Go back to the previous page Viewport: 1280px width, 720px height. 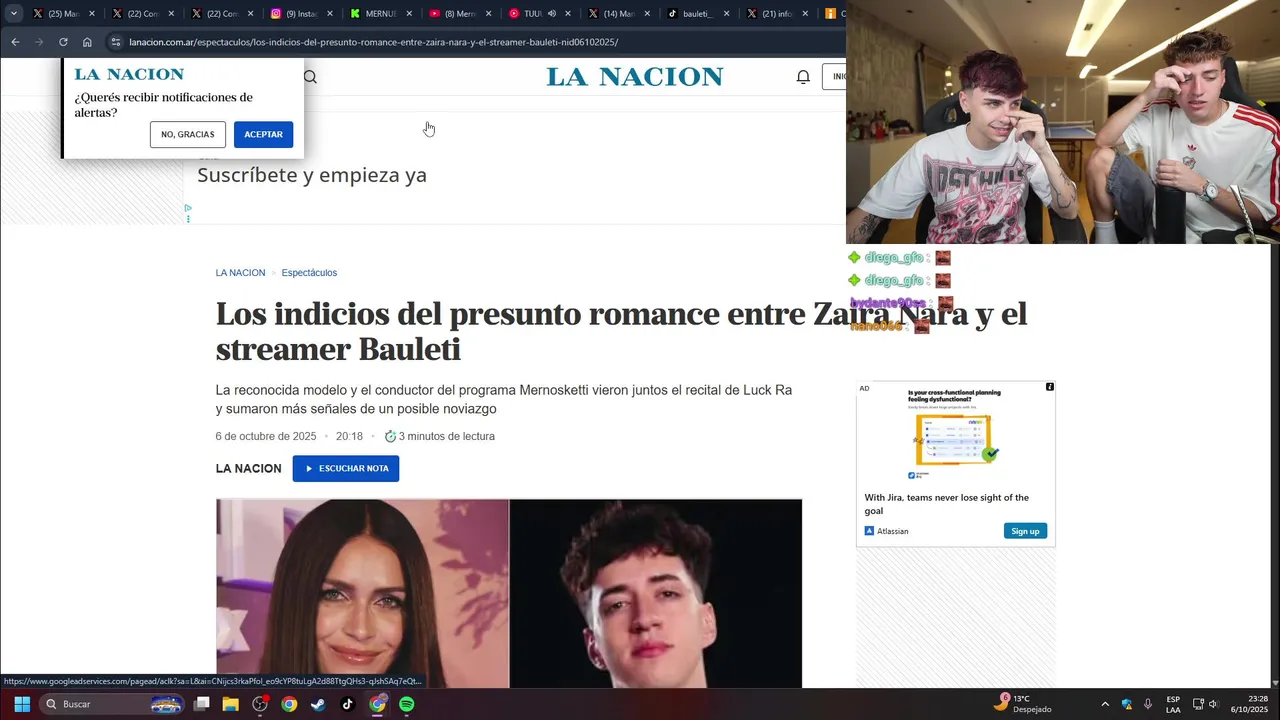tap(15, 42)
